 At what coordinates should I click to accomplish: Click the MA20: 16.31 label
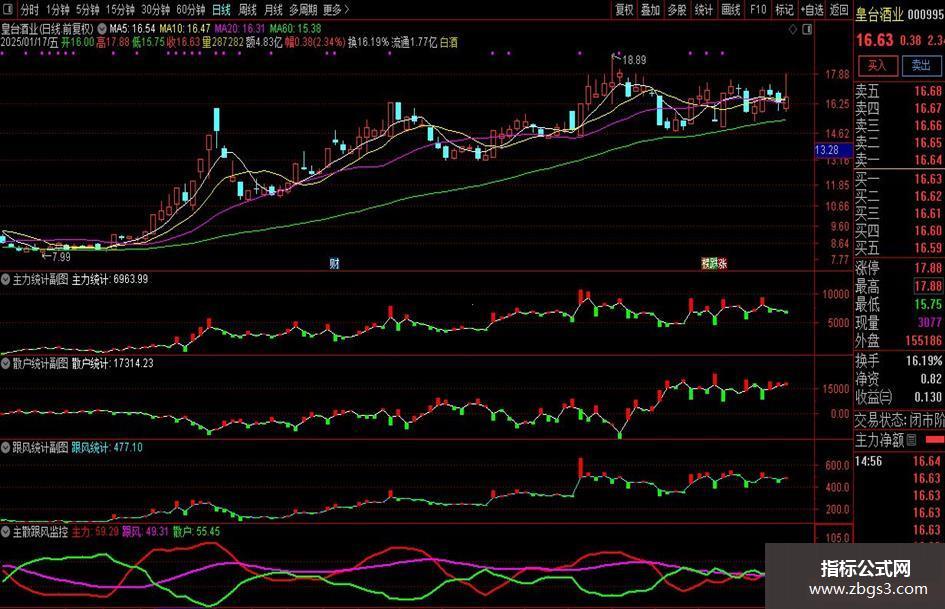pyautogui.click(x=240, y=28)
